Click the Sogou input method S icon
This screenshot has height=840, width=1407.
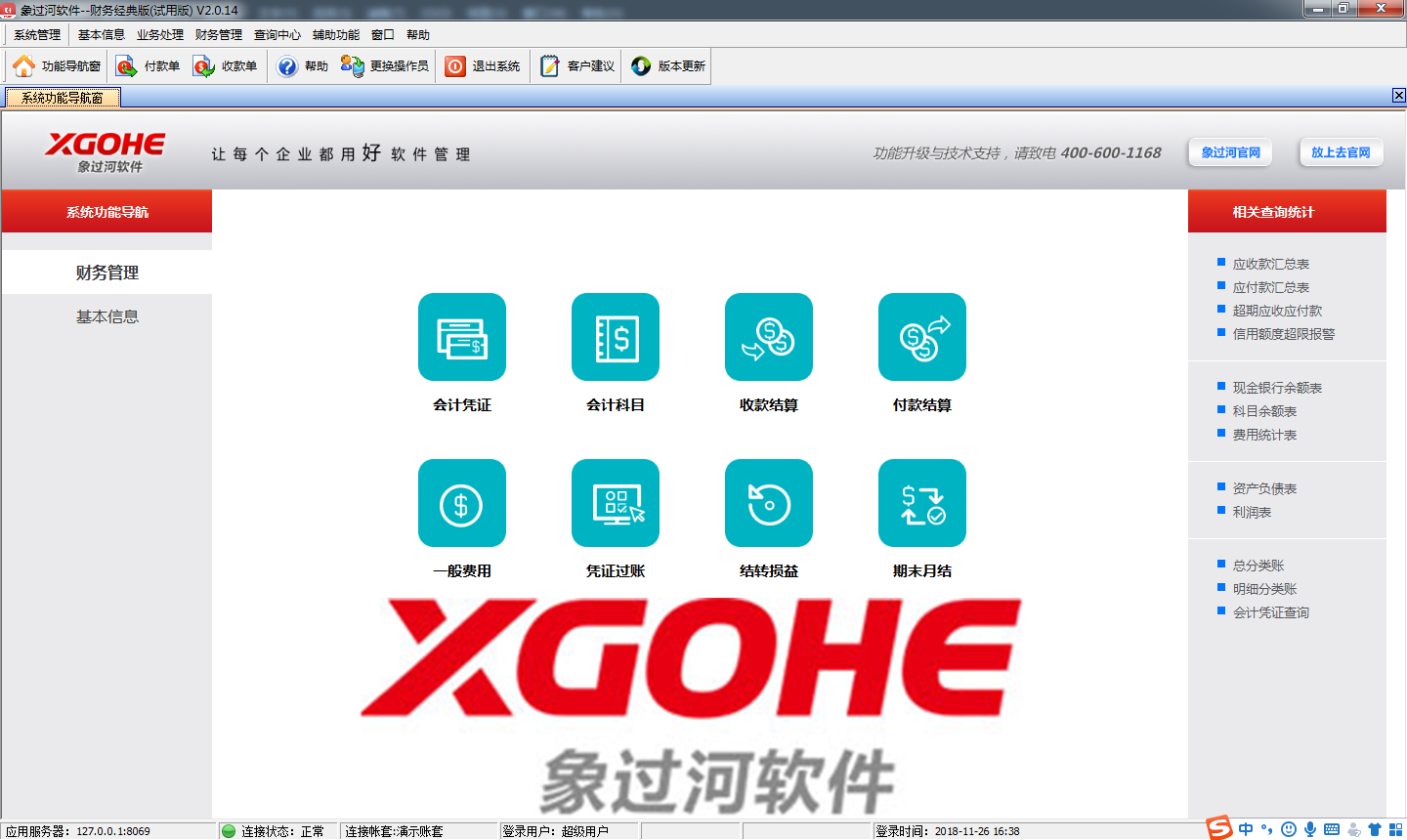[x=1218, y=828]
